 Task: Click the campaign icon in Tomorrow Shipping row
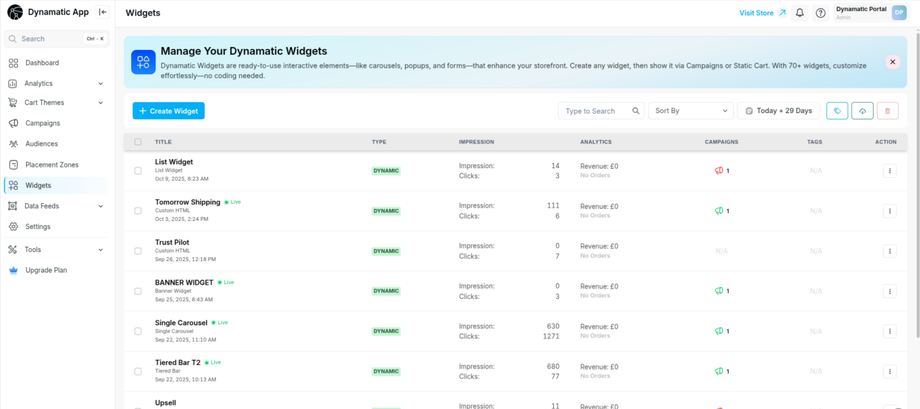pos(719,211)
